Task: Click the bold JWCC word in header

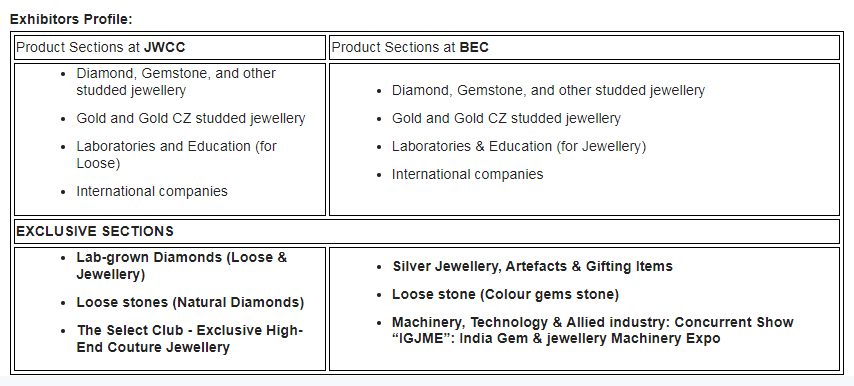Action: [x=164, y=47]
